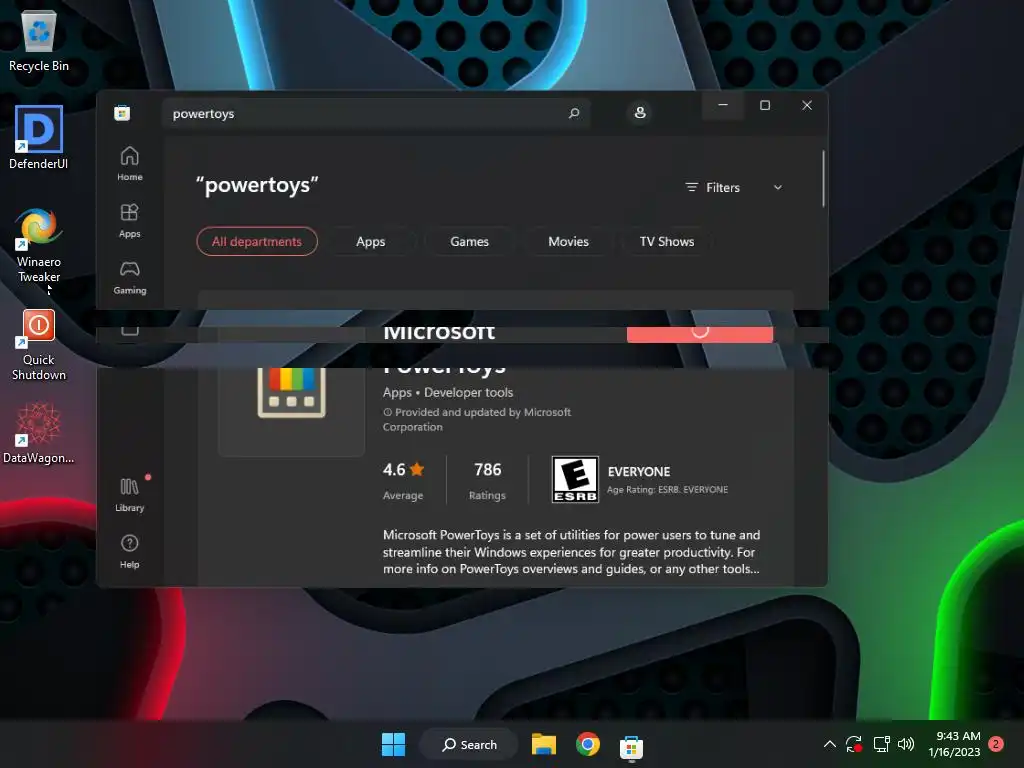Open network status tray icon
This screenshot has width=1024, height=768.
[x=881, y=744]
